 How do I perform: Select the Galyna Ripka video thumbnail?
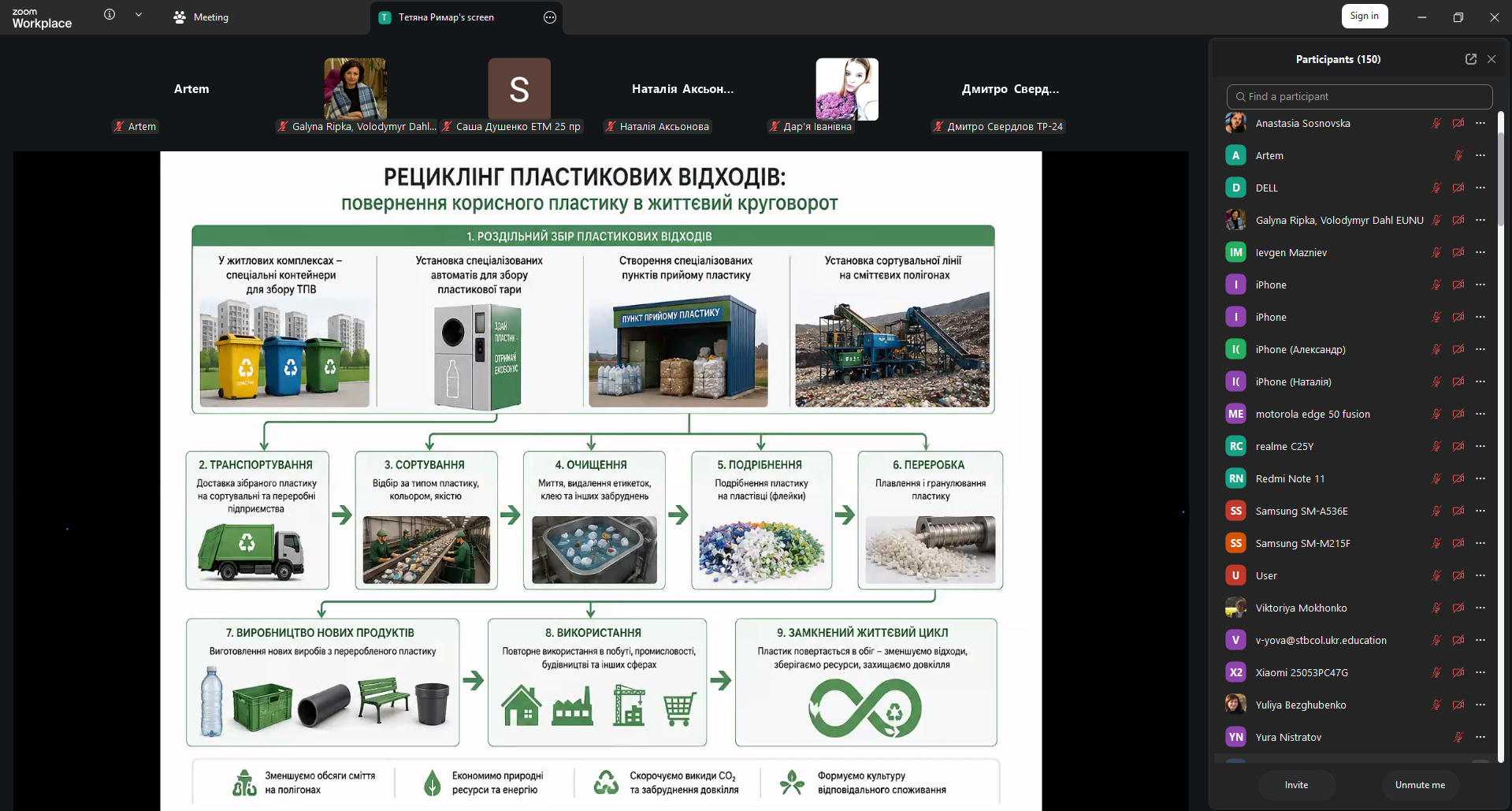(x=355, y=89)
